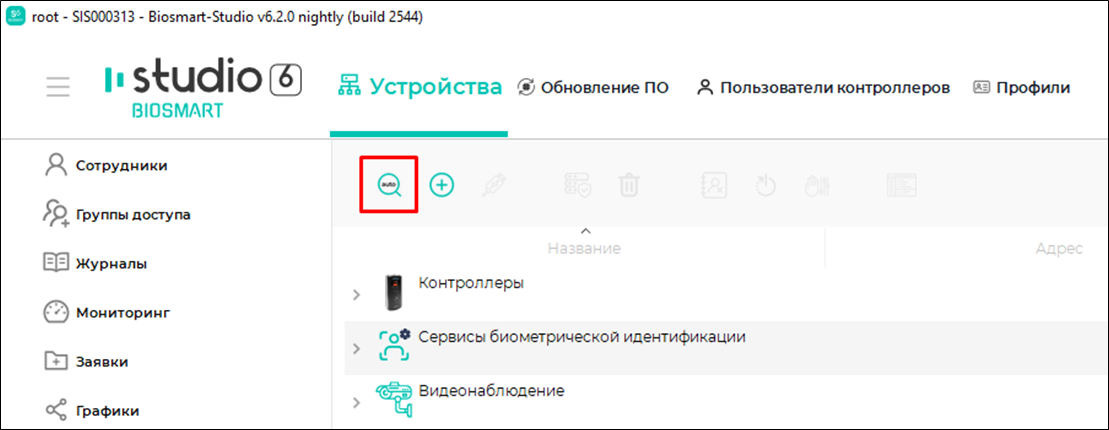Open the hamburger main menu
Viewport: 1109px width, 430px height.
[x=58, y=87]
